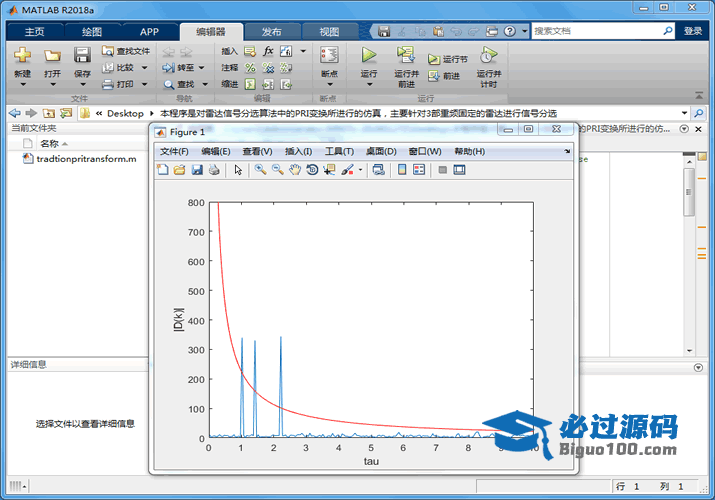Click Go To (转至) in navigate group

[178, 67]
